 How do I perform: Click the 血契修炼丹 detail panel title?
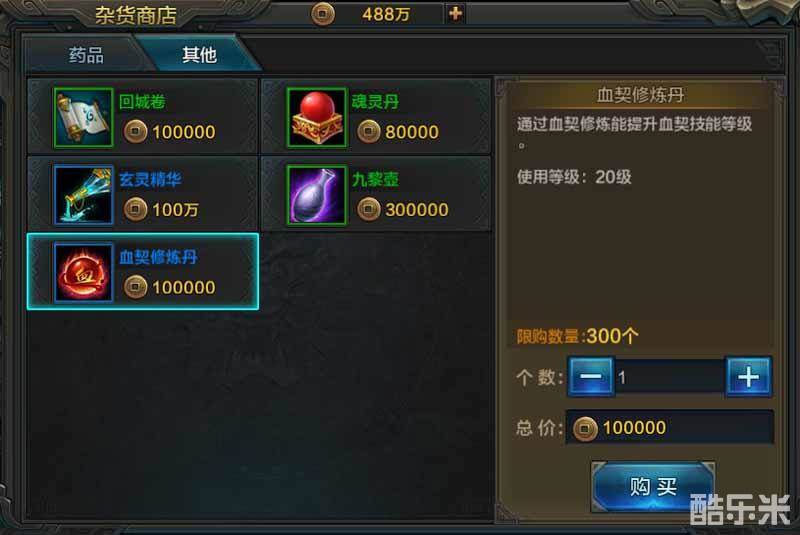click(640, 95)
